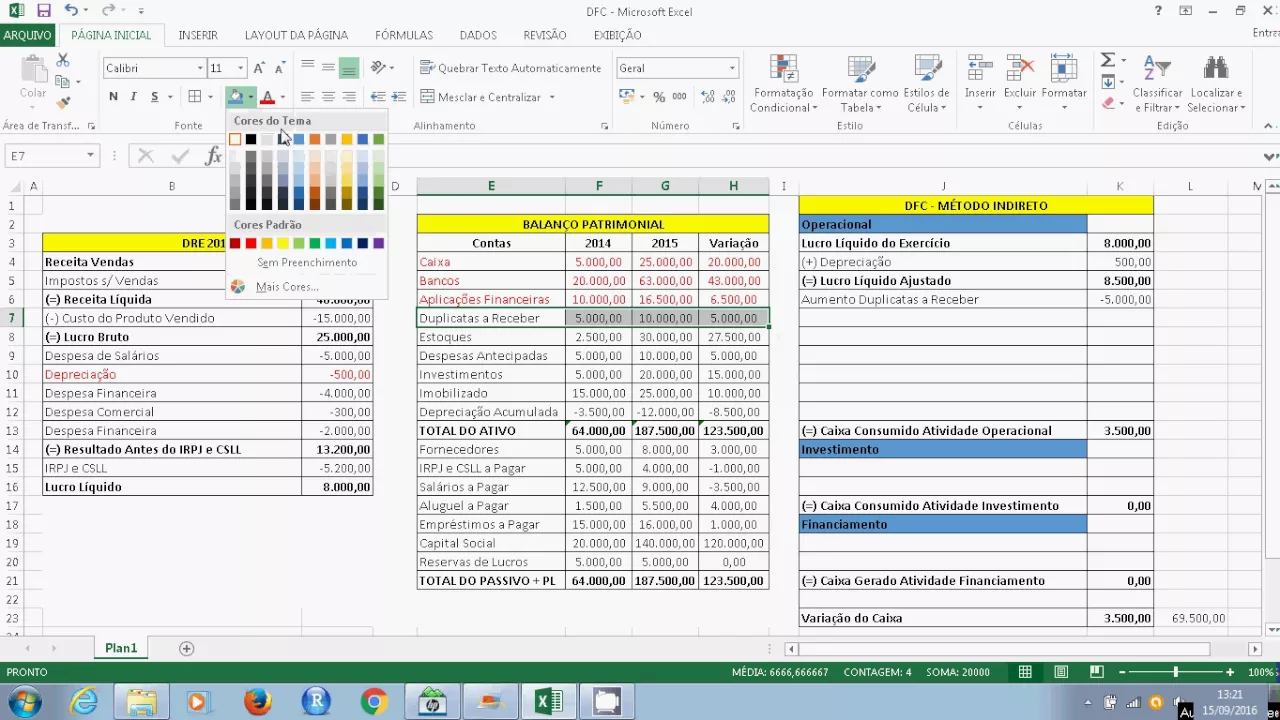The image size is (1280, 720).
Task: Switch to the FÓRMULAS ribbon tab
Action: pyautogui.click(x=404, y=35)
